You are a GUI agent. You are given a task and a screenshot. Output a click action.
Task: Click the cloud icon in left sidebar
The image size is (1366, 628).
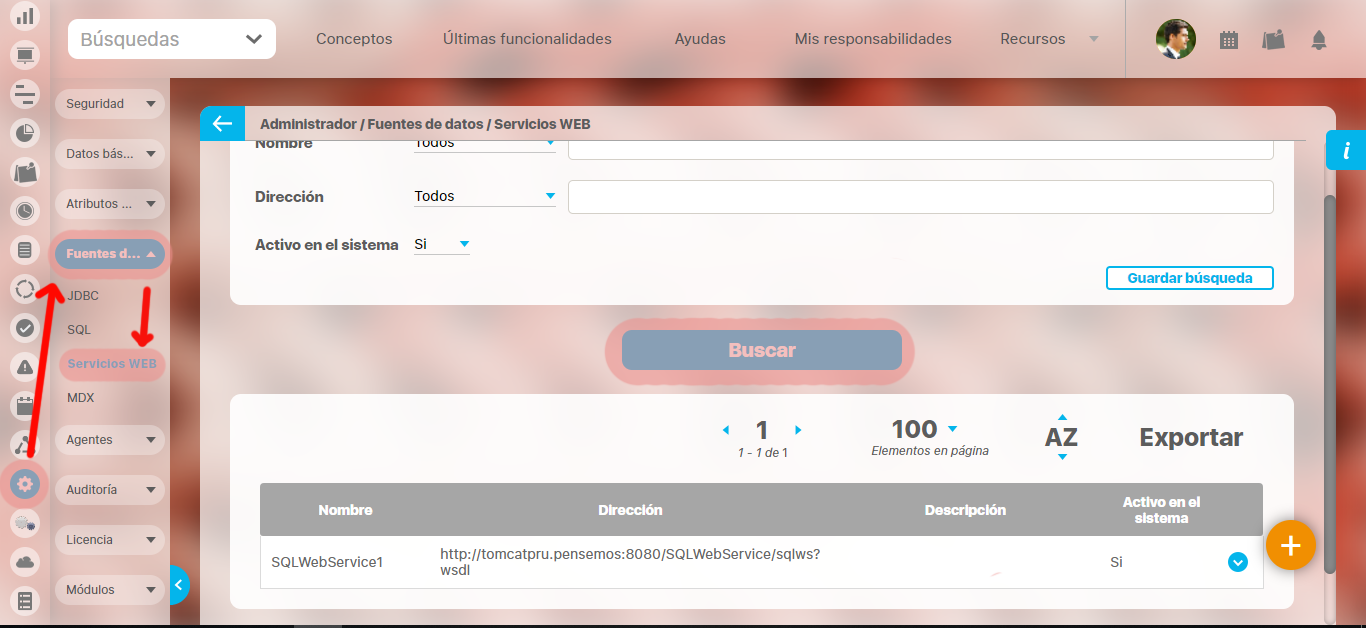click(x=25, y=562)
